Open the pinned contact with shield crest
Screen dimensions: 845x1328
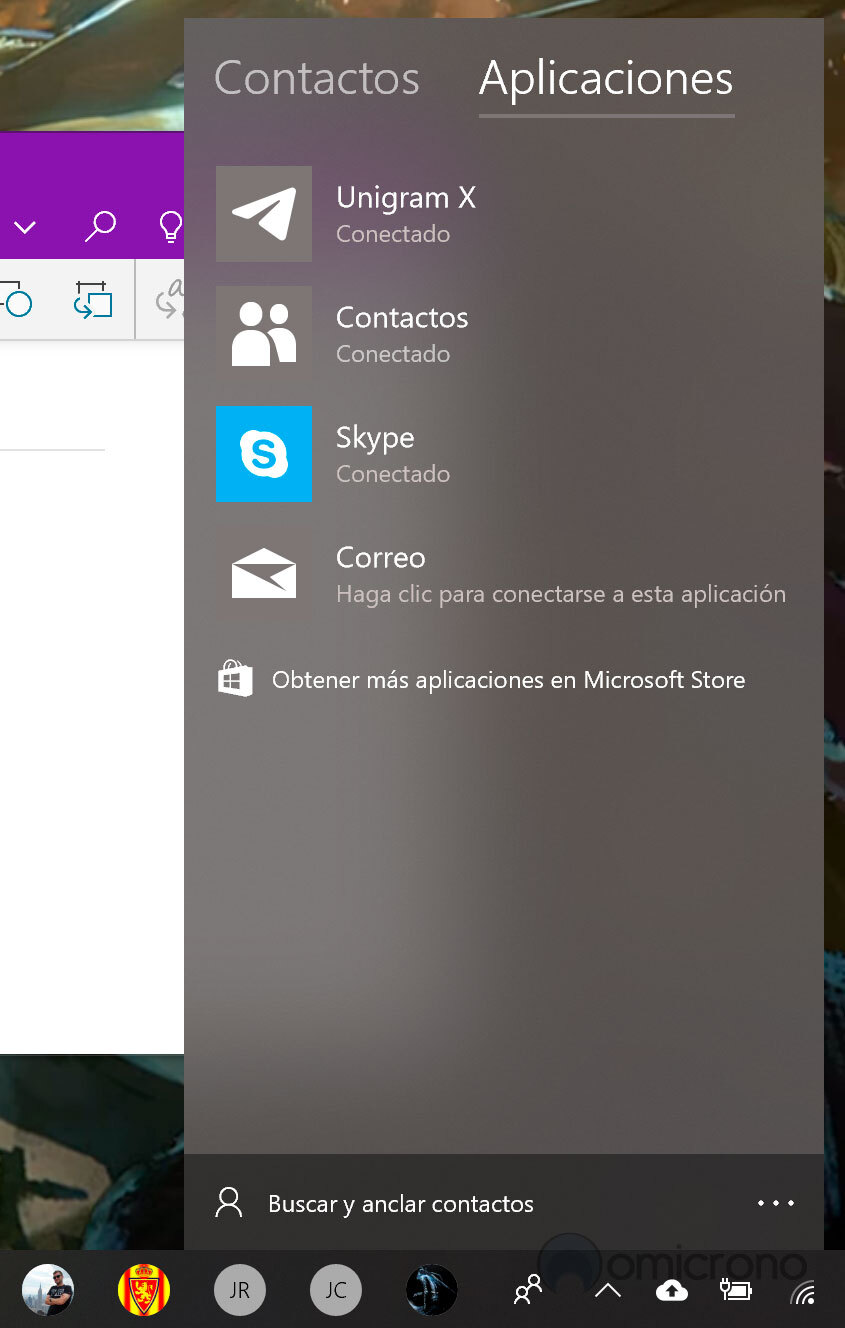tap(144, 1290)
